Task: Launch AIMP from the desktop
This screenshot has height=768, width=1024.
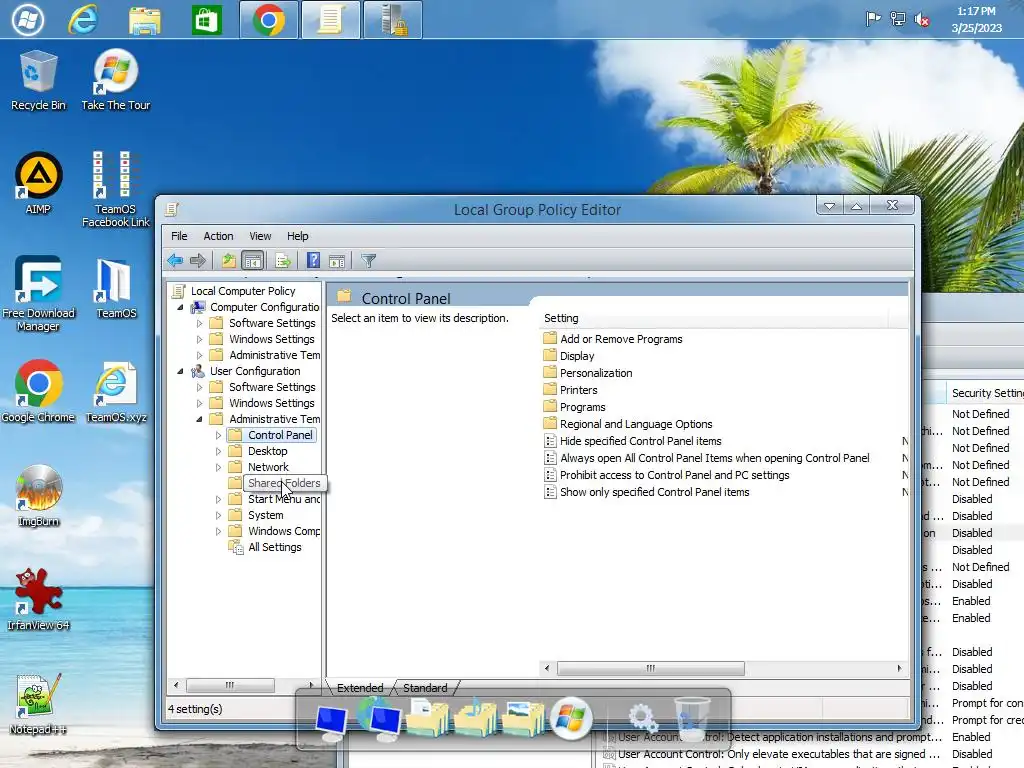Action: click(x=38, y=183)
